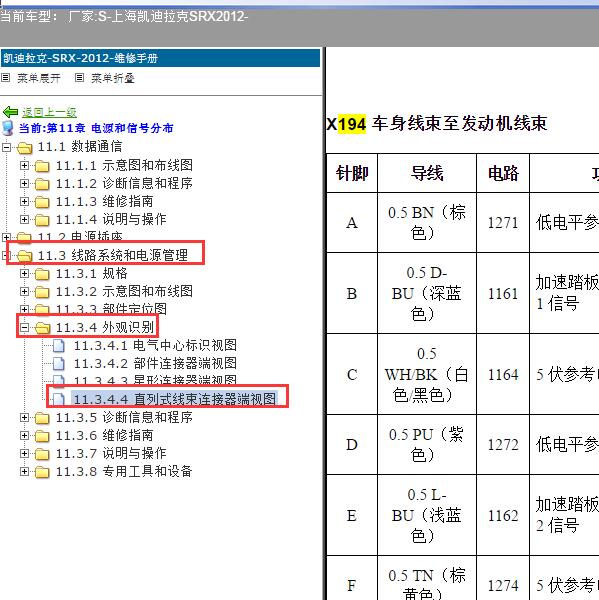Click folder icon of 11.3.8 专用工具和设备
599x600 pixels.
click(x=42, y=472)
